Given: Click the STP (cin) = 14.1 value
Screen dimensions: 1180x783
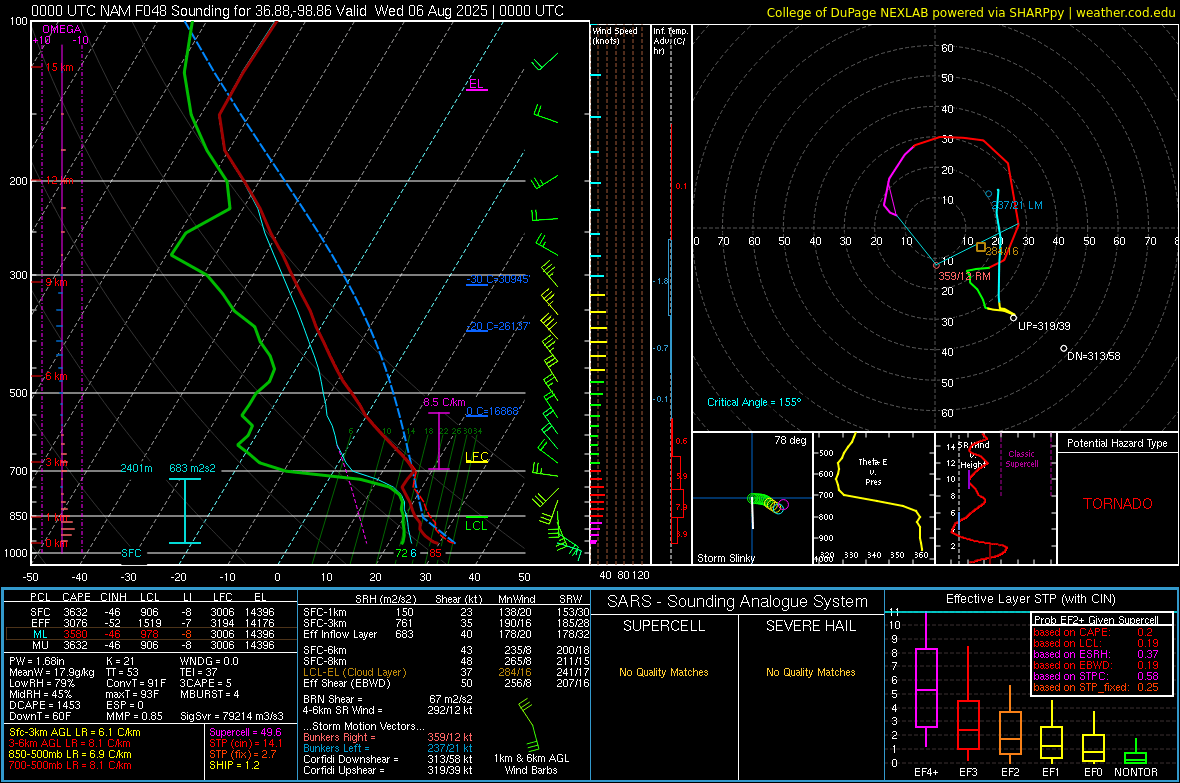Looking at the screenshot, I should tap(246, 743).
